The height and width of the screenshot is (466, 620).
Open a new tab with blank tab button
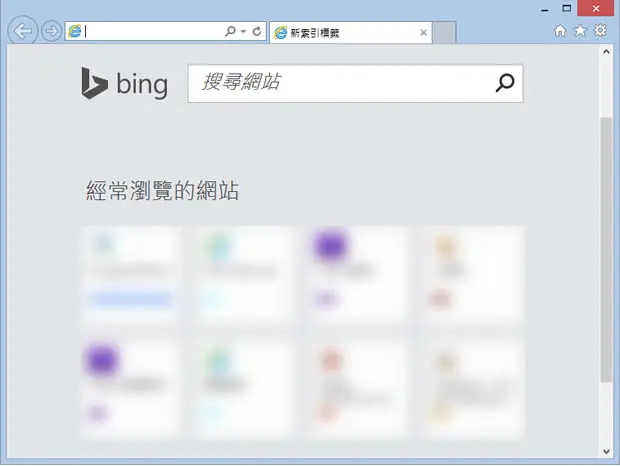click(444, 32)
